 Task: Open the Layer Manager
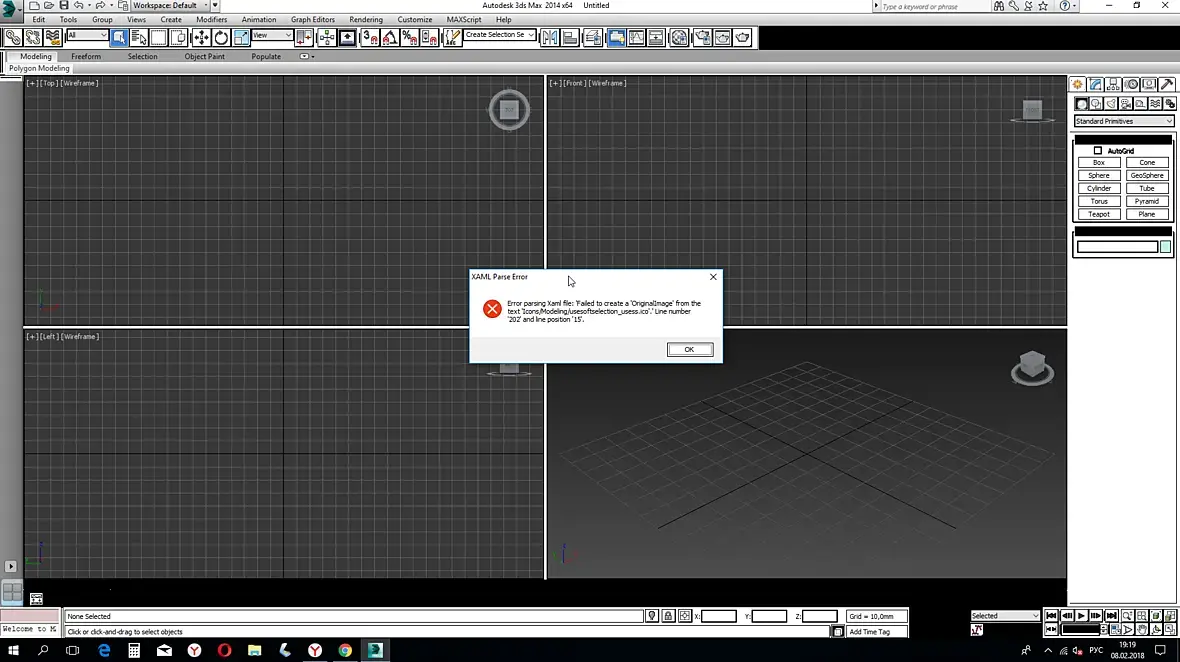pyautogui.click(x=592, y=38)
